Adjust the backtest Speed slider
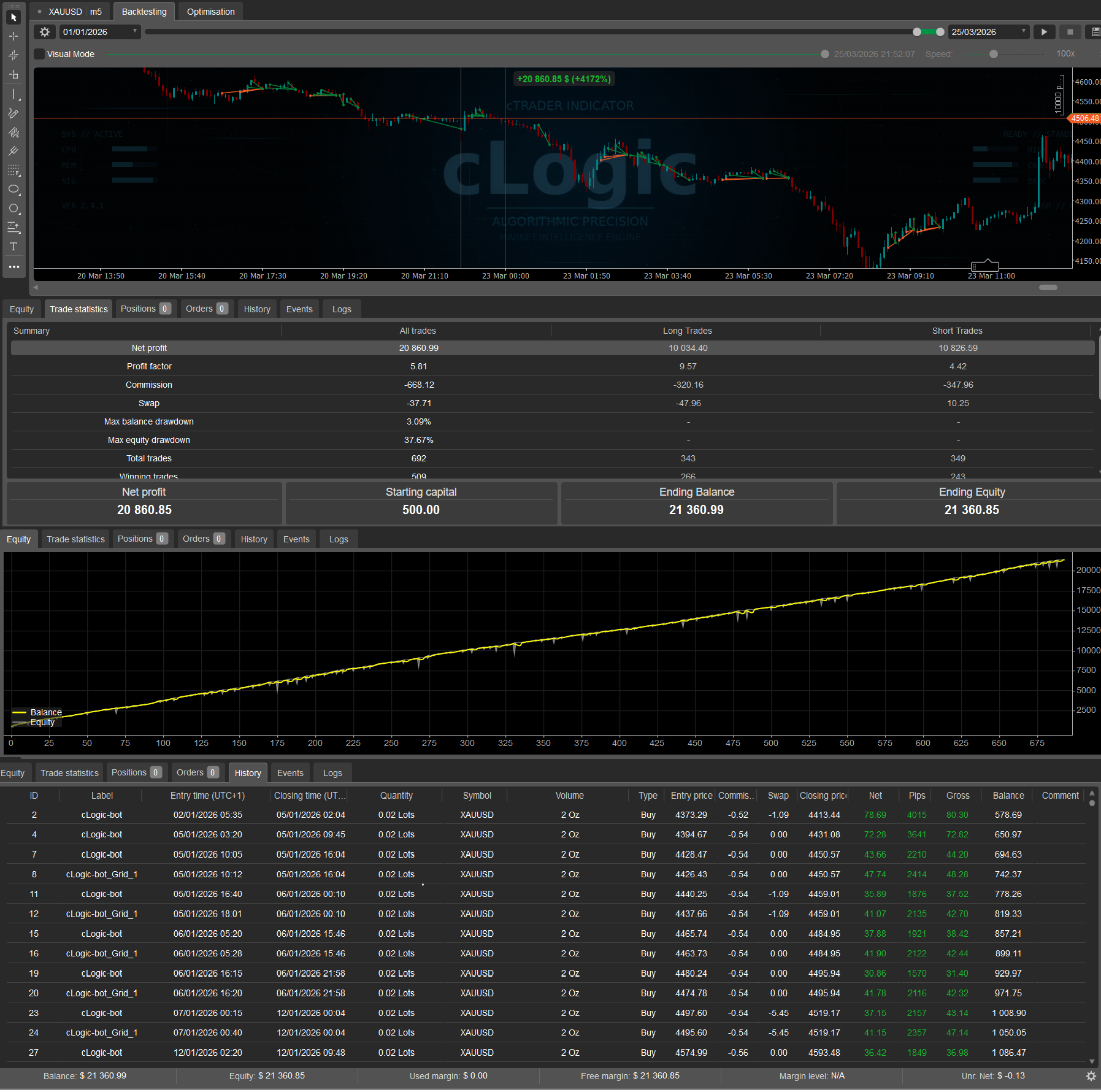1101x1092 pixels. [x=992, y=54]
